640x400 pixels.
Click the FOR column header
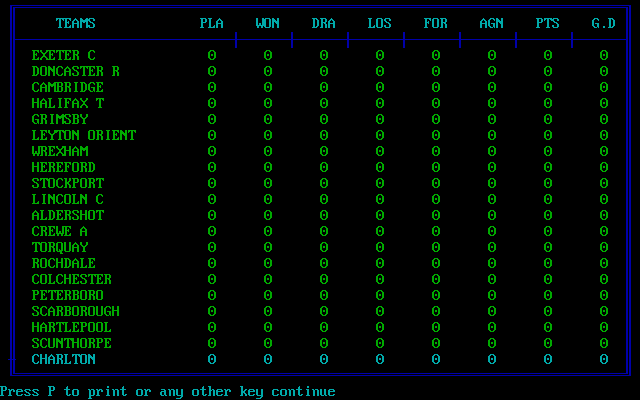tap(435, 23)
